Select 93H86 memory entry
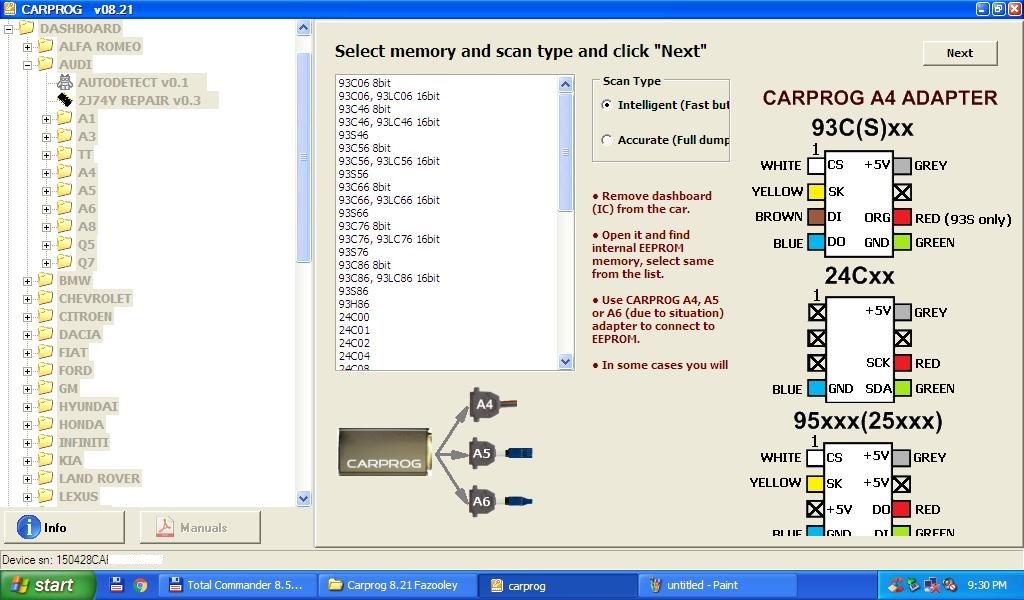The height and width of the screenshot is (600, 1024). [353, 304]
